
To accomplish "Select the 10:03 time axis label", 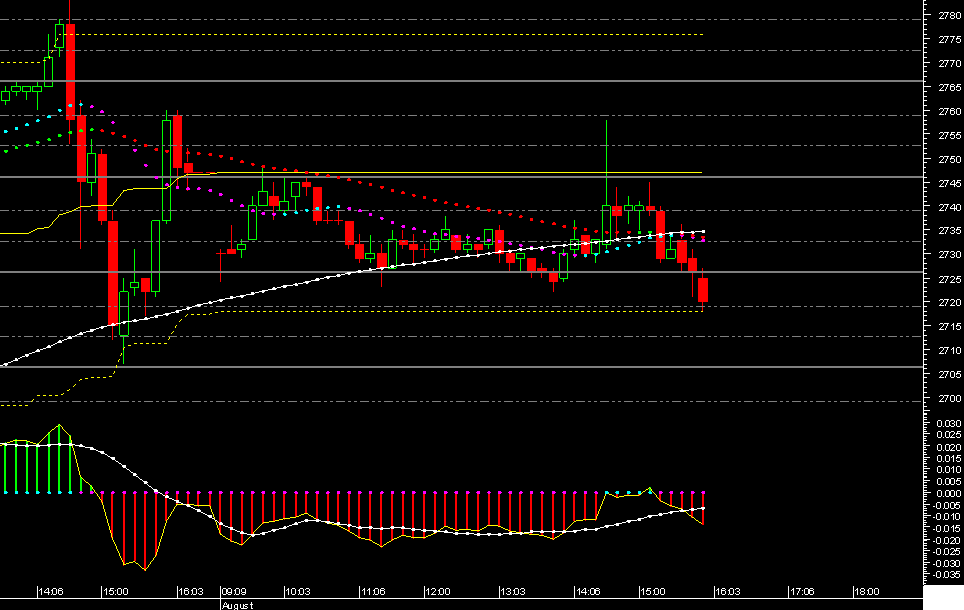I will coord(298,592).
